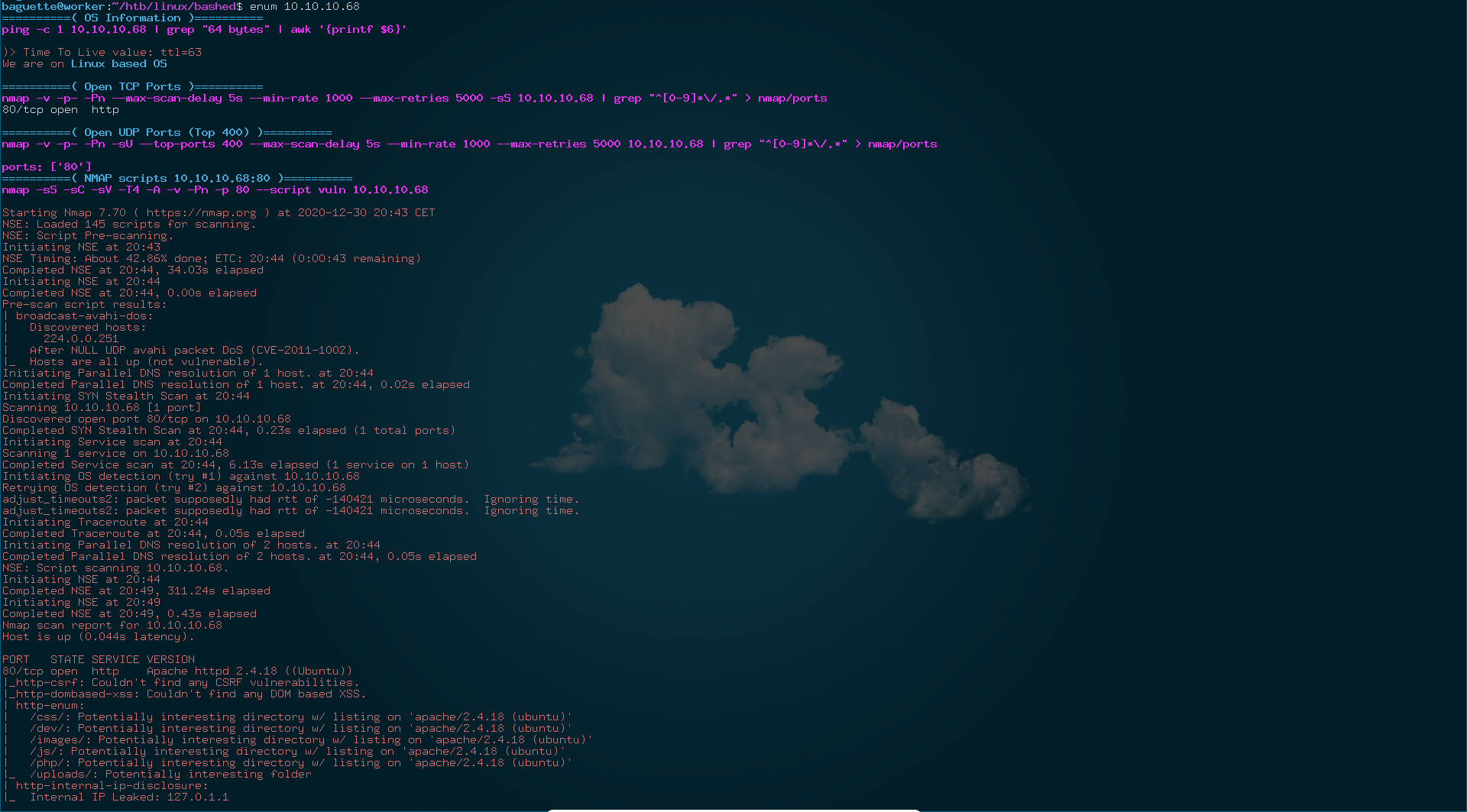Click the 'We are on Linux based OS' line
The image size is (1467, 812).
tap(85, 63)
